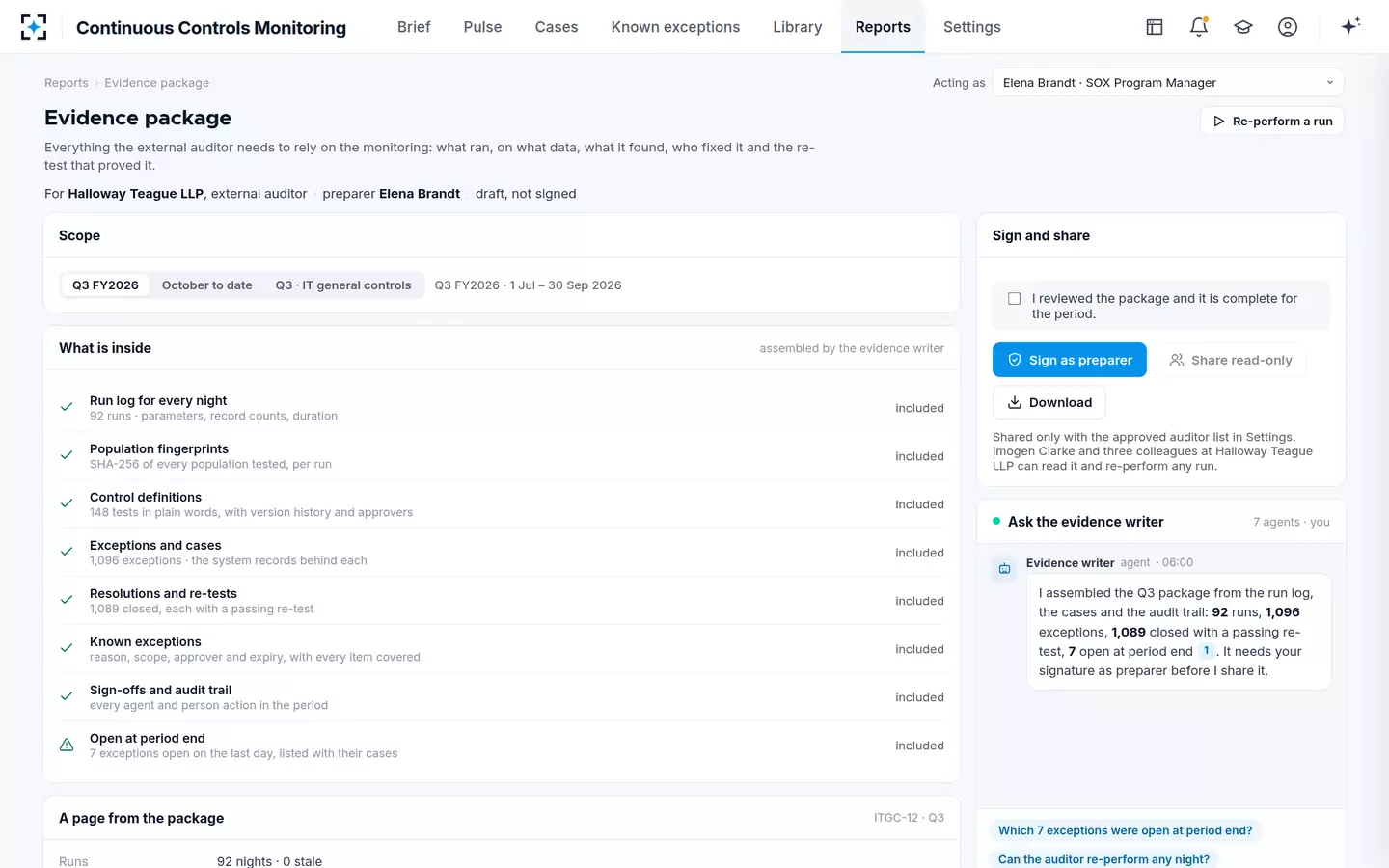Click the 'Run log for every night' row title
The height and width of the screenshot is (868, 1389).
coord(158,400)
